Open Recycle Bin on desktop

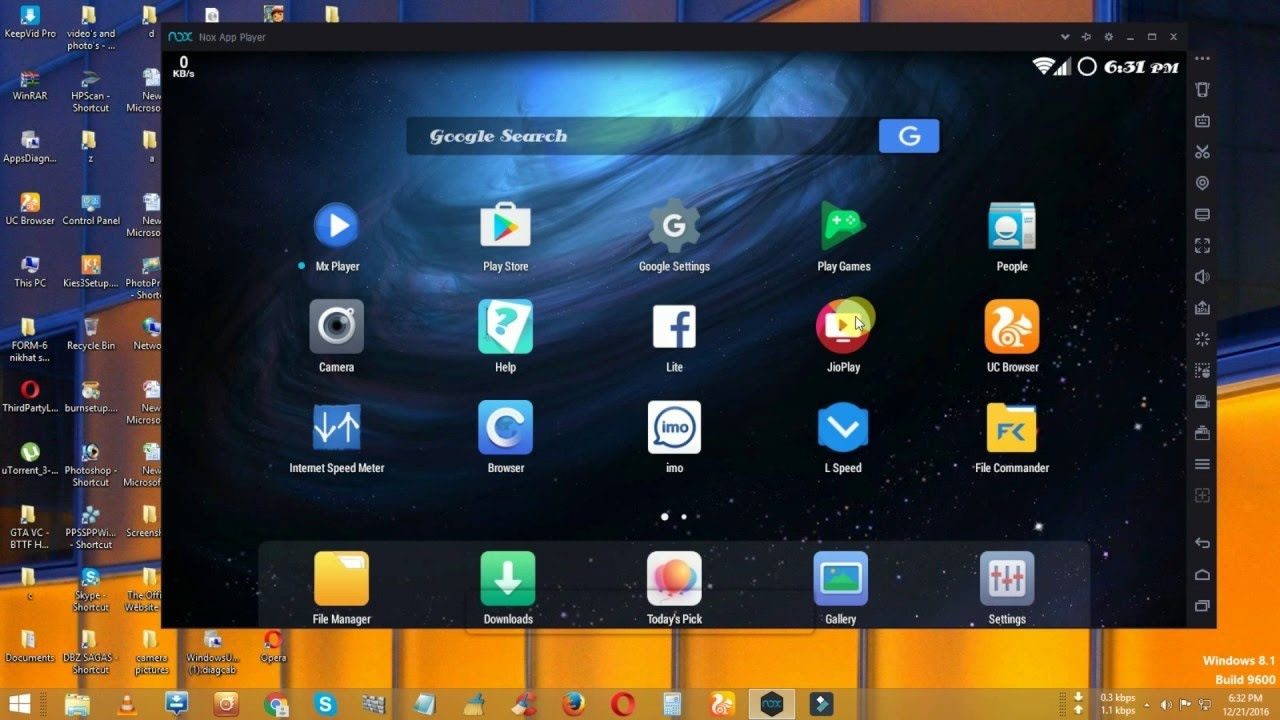[91, 334]
